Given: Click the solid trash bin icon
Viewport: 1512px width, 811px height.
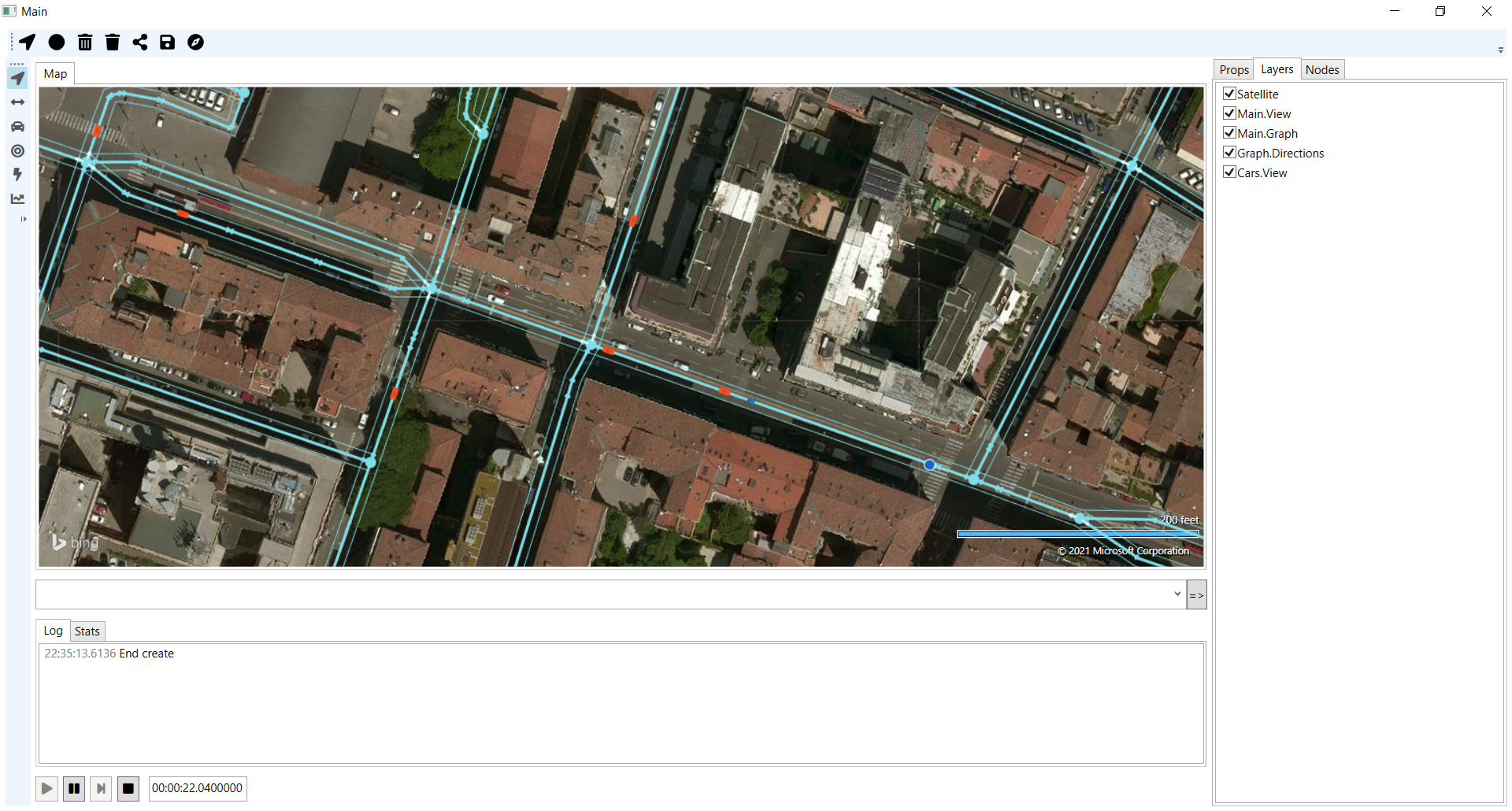Looking at the screenshot, I should (113, 43).
